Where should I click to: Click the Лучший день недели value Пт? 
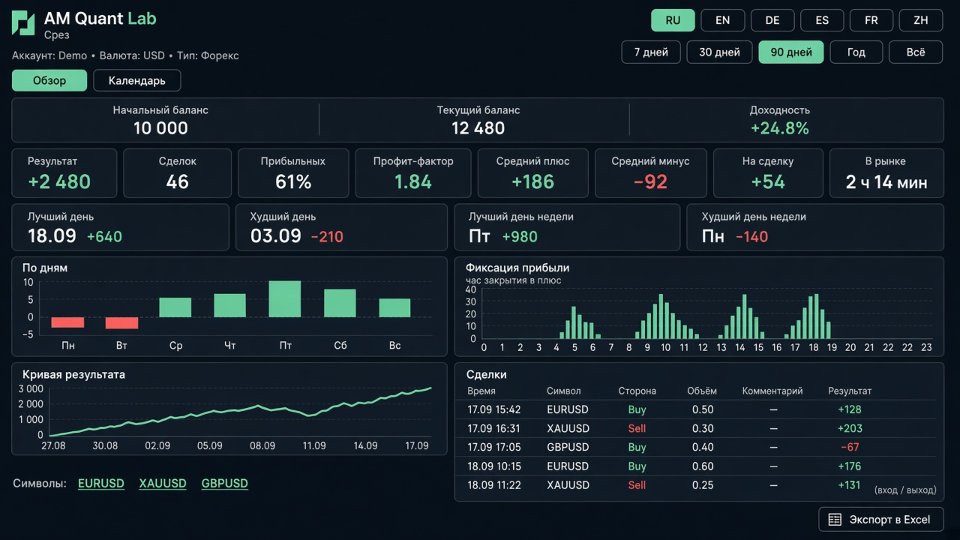point(479,236)
